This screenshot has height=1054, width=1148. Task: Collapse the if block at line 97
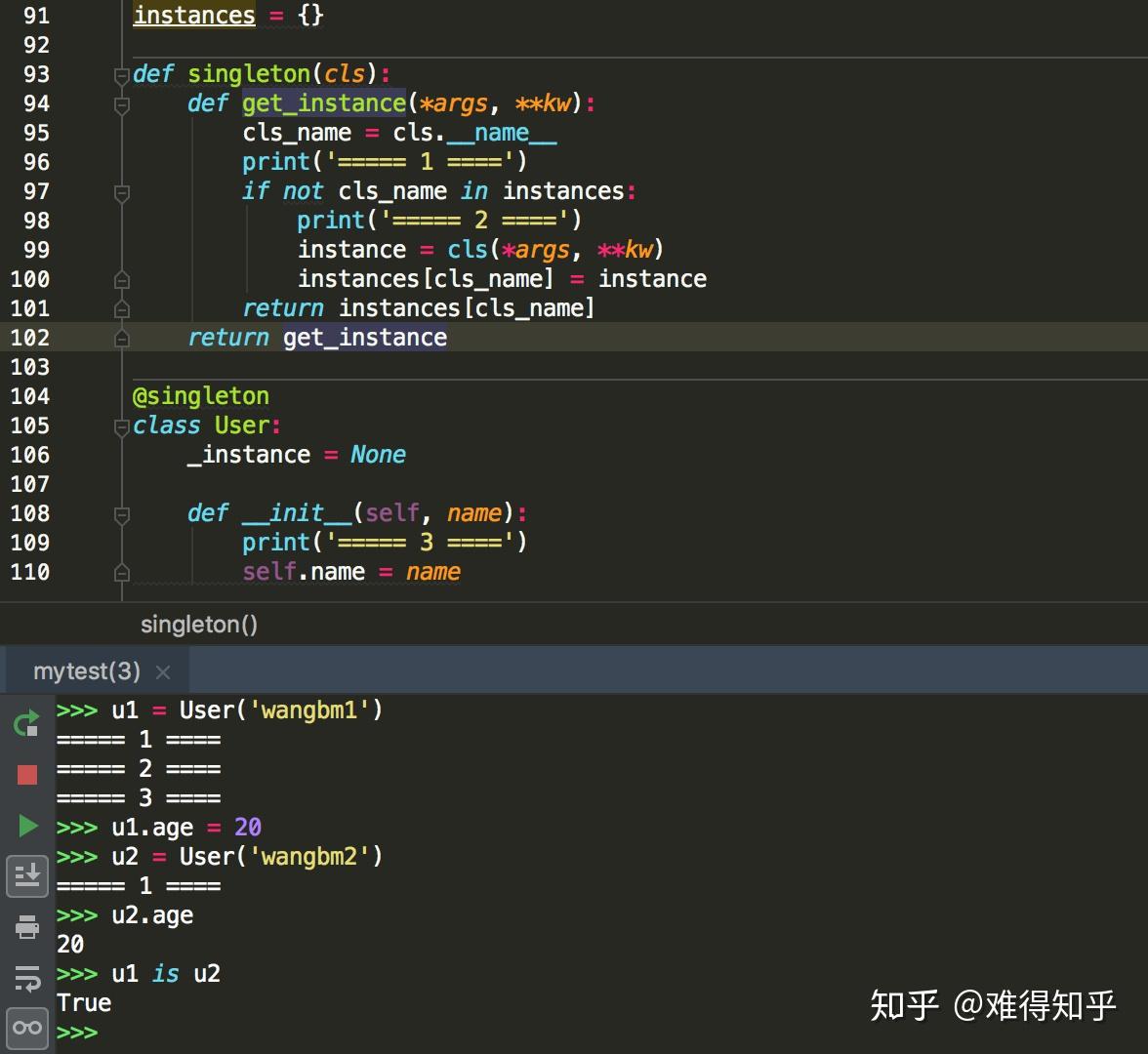[x=121, y=192]
